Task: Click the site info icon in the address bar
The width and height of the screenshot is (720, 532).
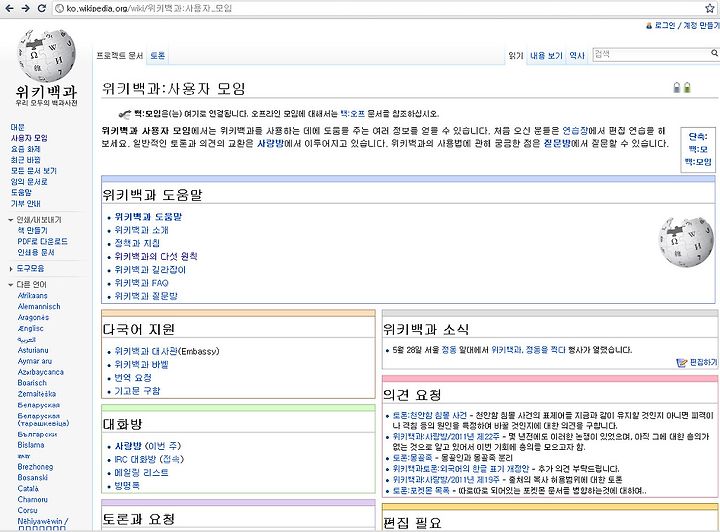Action: click(59, 8)
